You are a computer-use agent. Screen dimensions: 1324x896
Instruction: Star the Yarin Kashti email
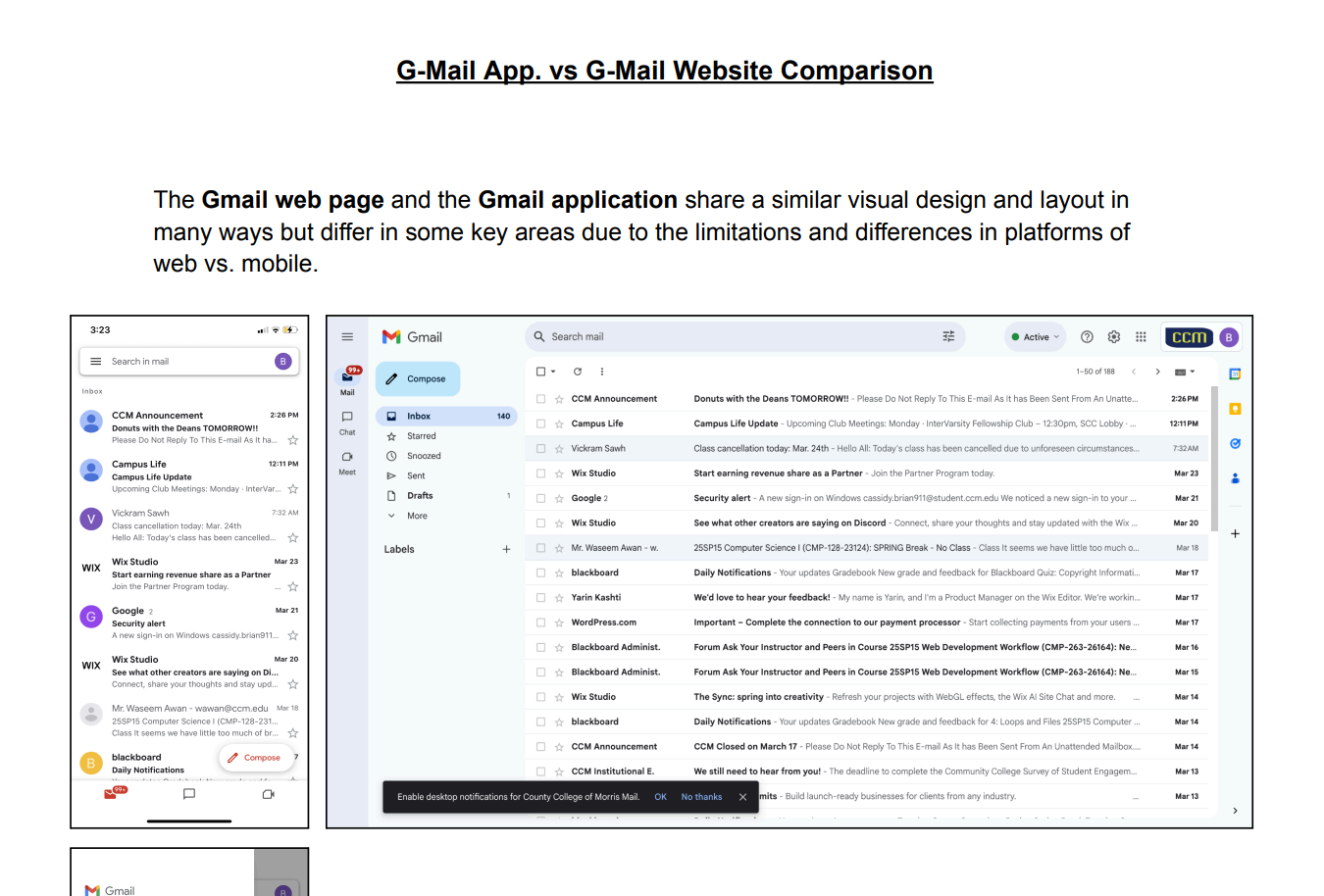559,597
